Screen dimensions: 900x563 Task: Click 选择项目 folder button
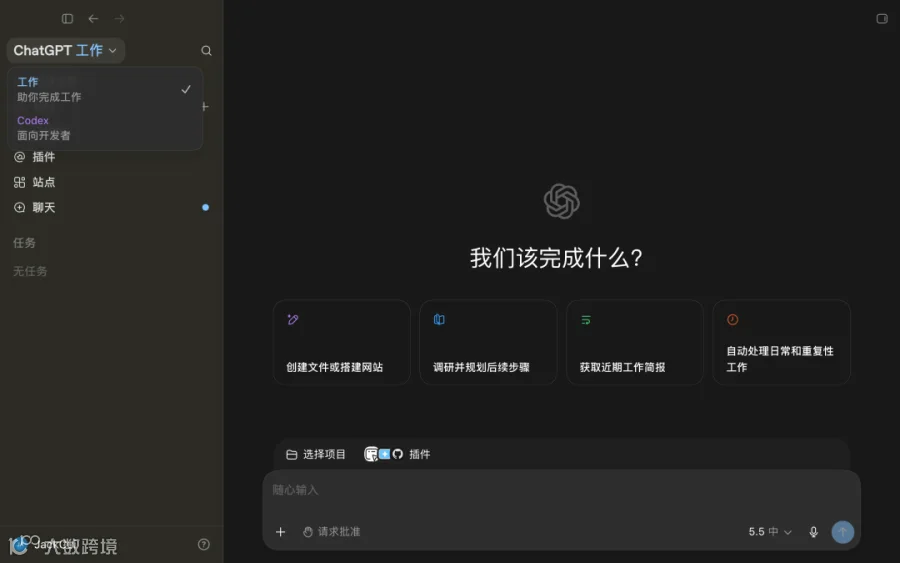(316, 454)
